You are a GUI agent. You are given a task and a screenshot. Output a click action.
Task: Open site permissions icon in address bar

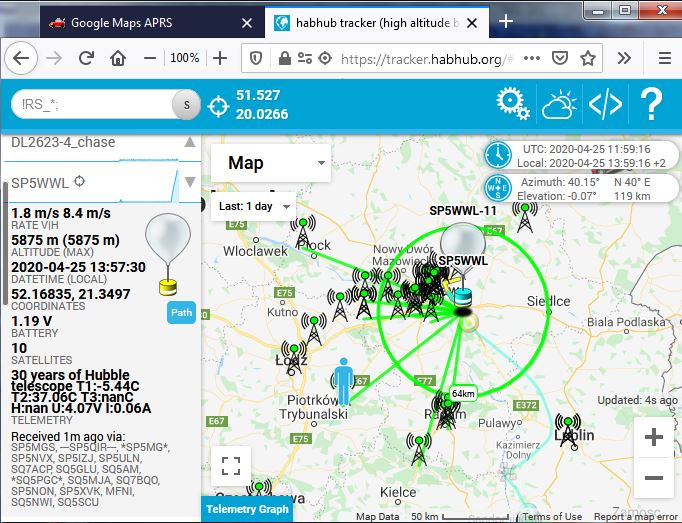point(305,58)
